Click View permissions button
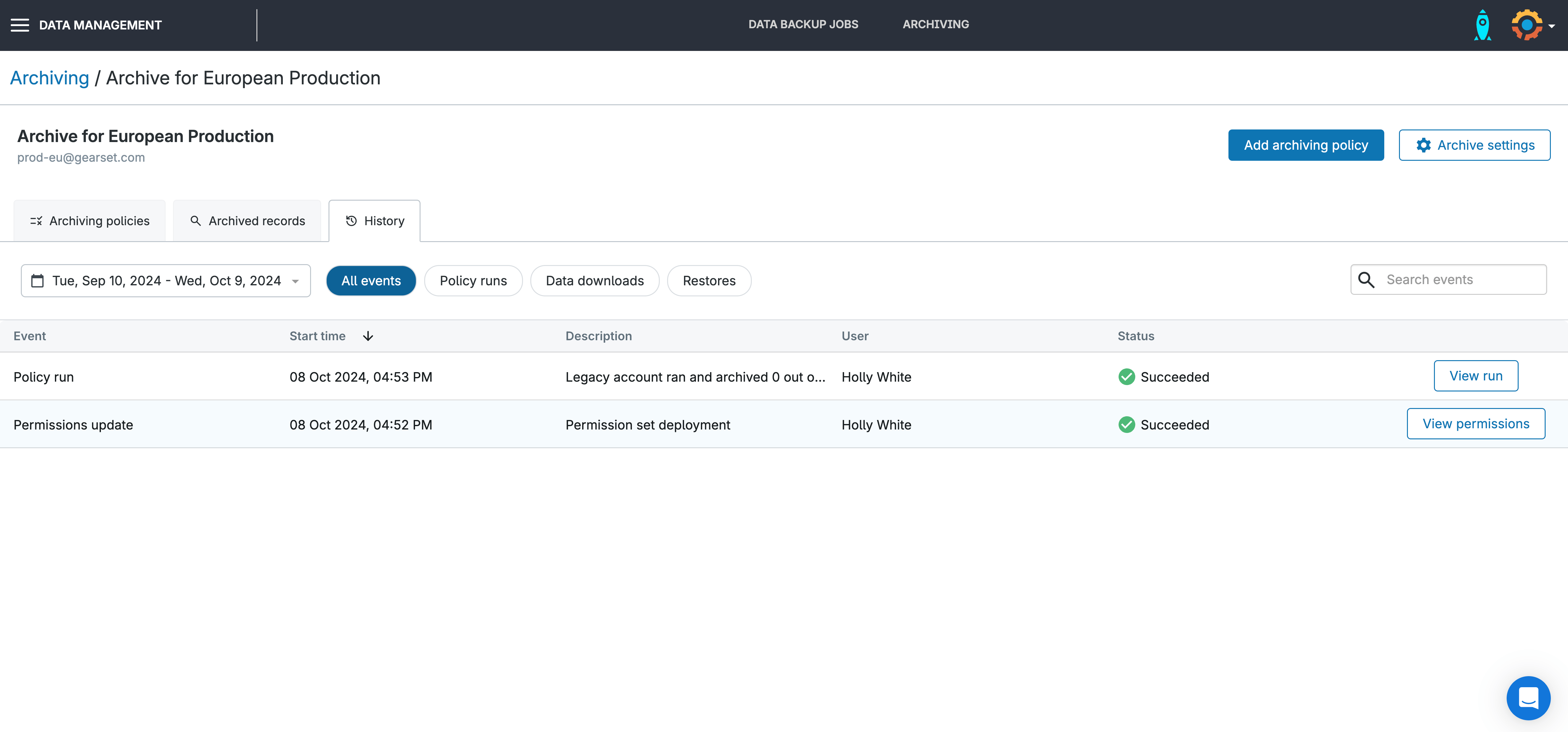This screenshot has width=1568, height=732. coord(1475,424)
